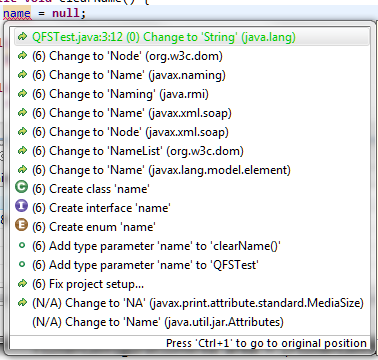Select Change to 'Name' (javax.xml.soap)

point(132,113)
